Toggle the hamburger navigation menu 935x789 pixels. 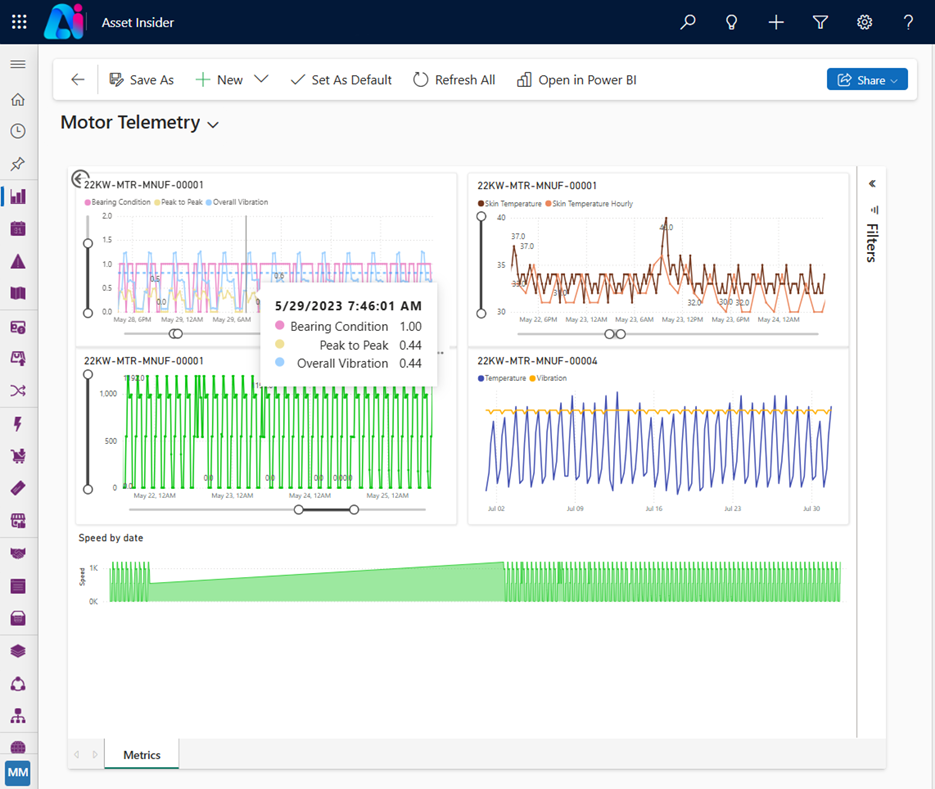click(18, 64)
